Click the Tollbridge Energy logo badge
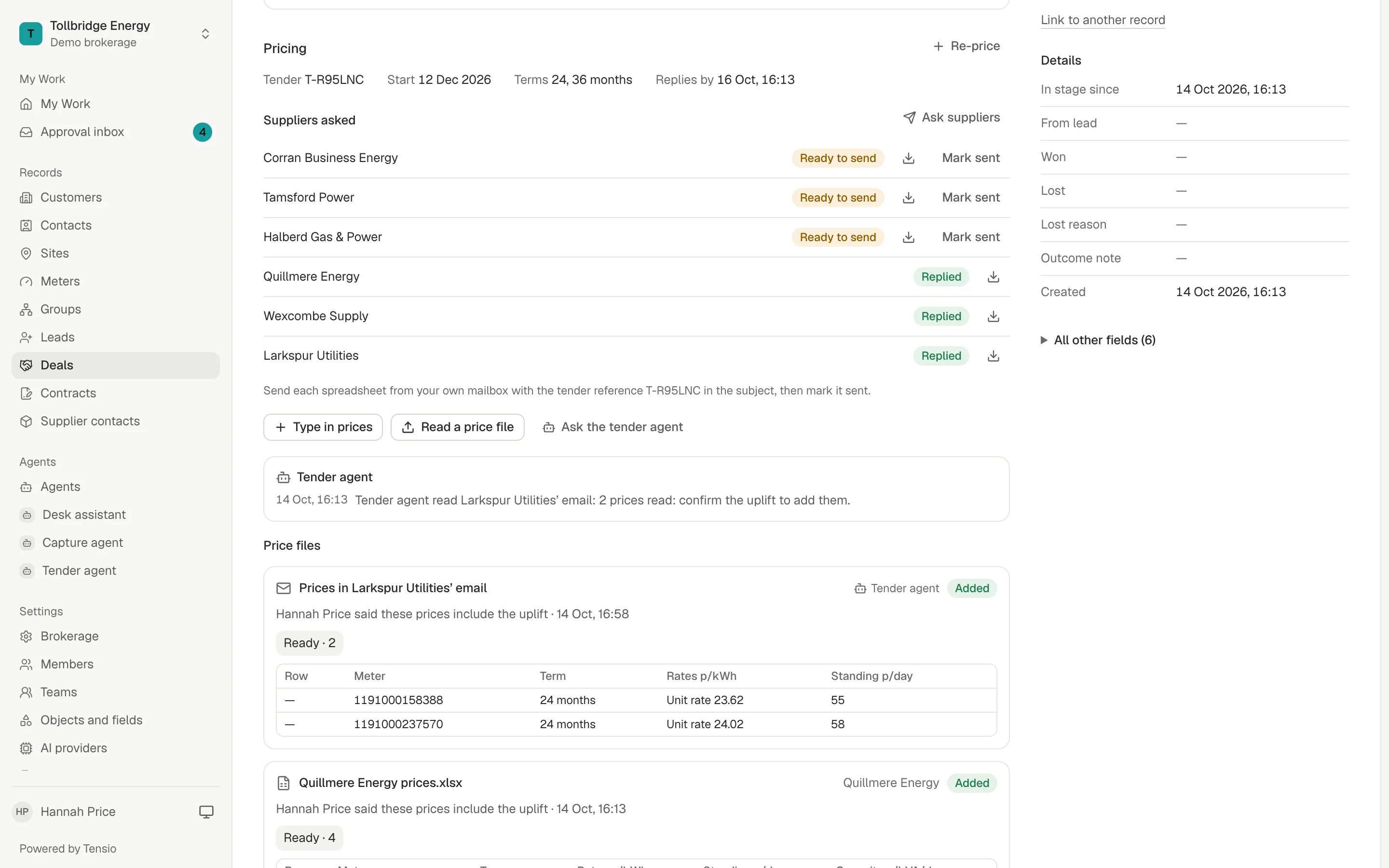Viewport: 1389px width, 868px height. (30, 33)
